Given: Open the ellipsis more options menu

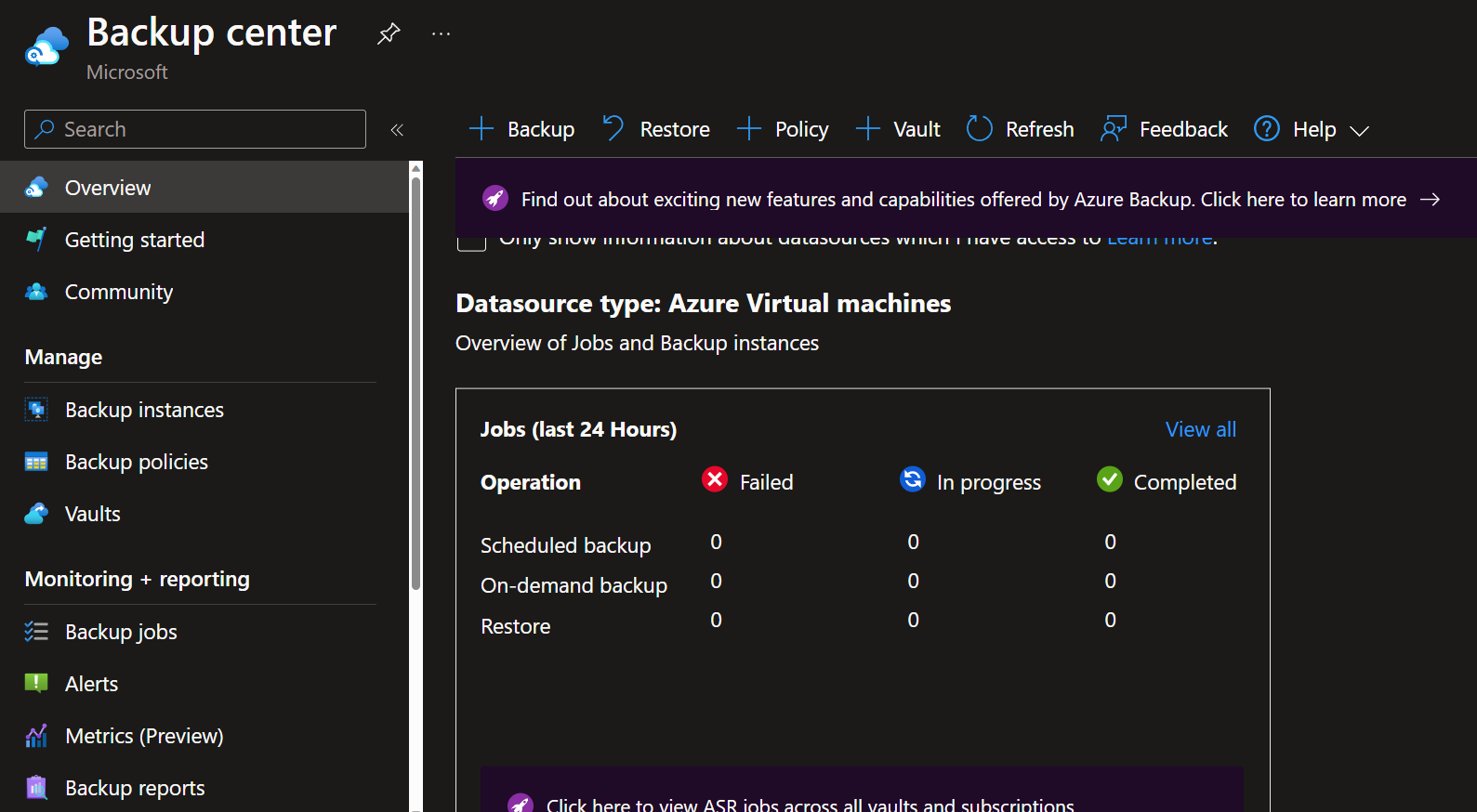Looking at the screenshot, I should pos(441,33).
